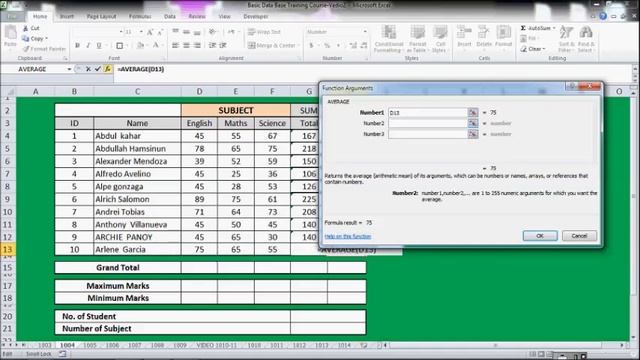
Task: Switch to the Insert tab
Action: 67,16
